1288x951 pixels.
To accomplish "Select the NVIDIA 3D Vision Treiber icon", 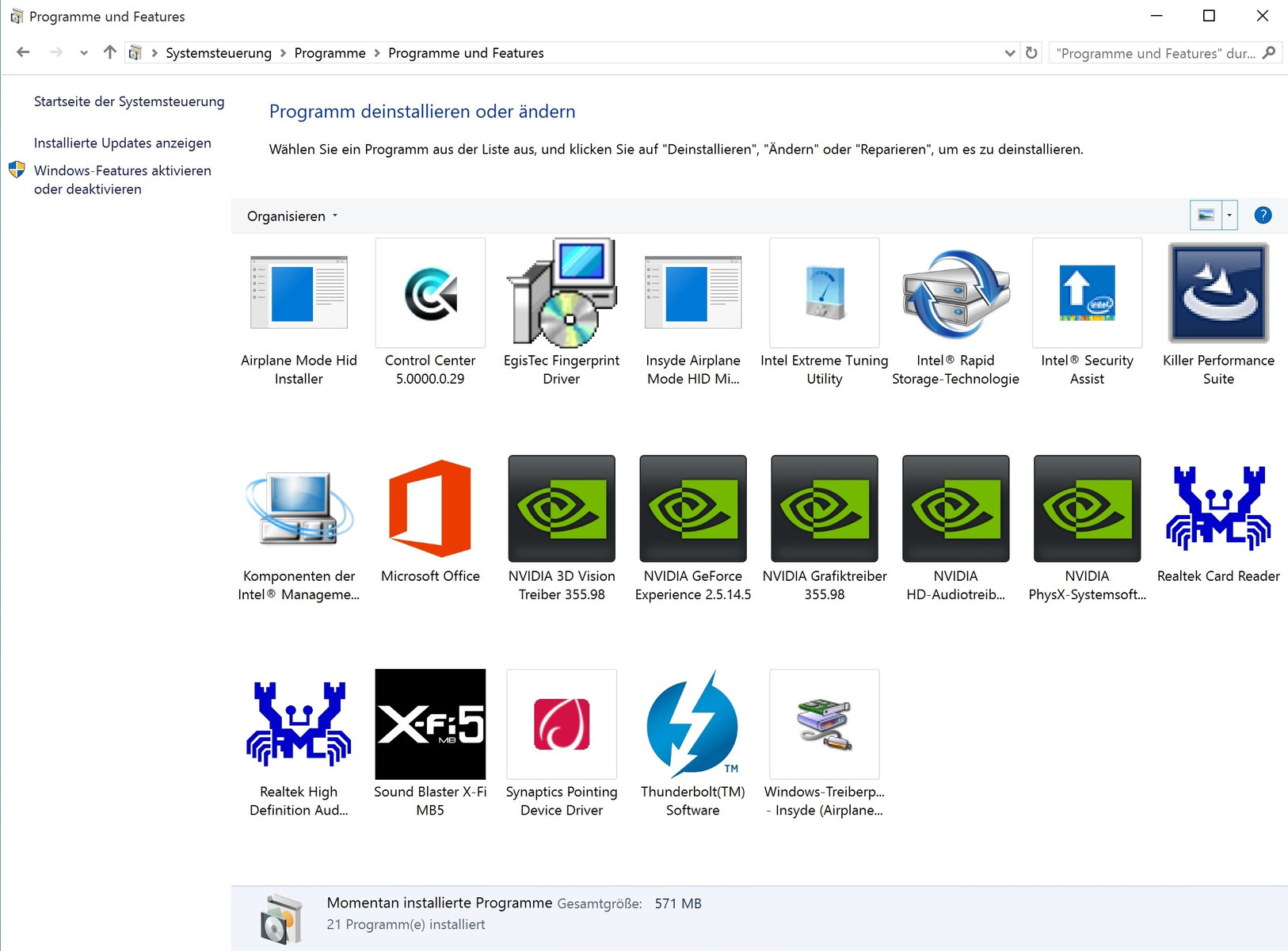I will [562, 509].
